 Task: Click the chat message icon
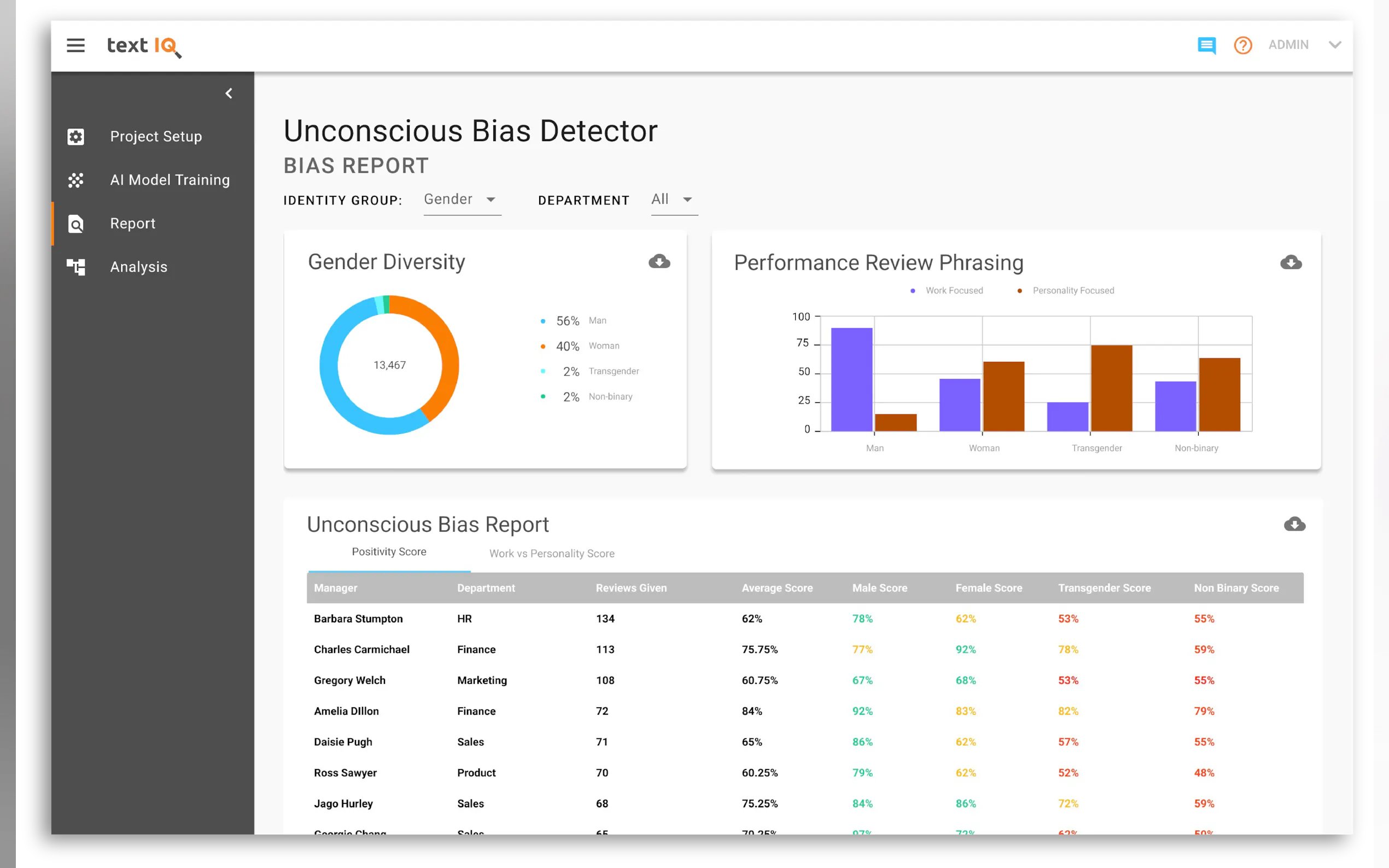(x=1206, y=45)
